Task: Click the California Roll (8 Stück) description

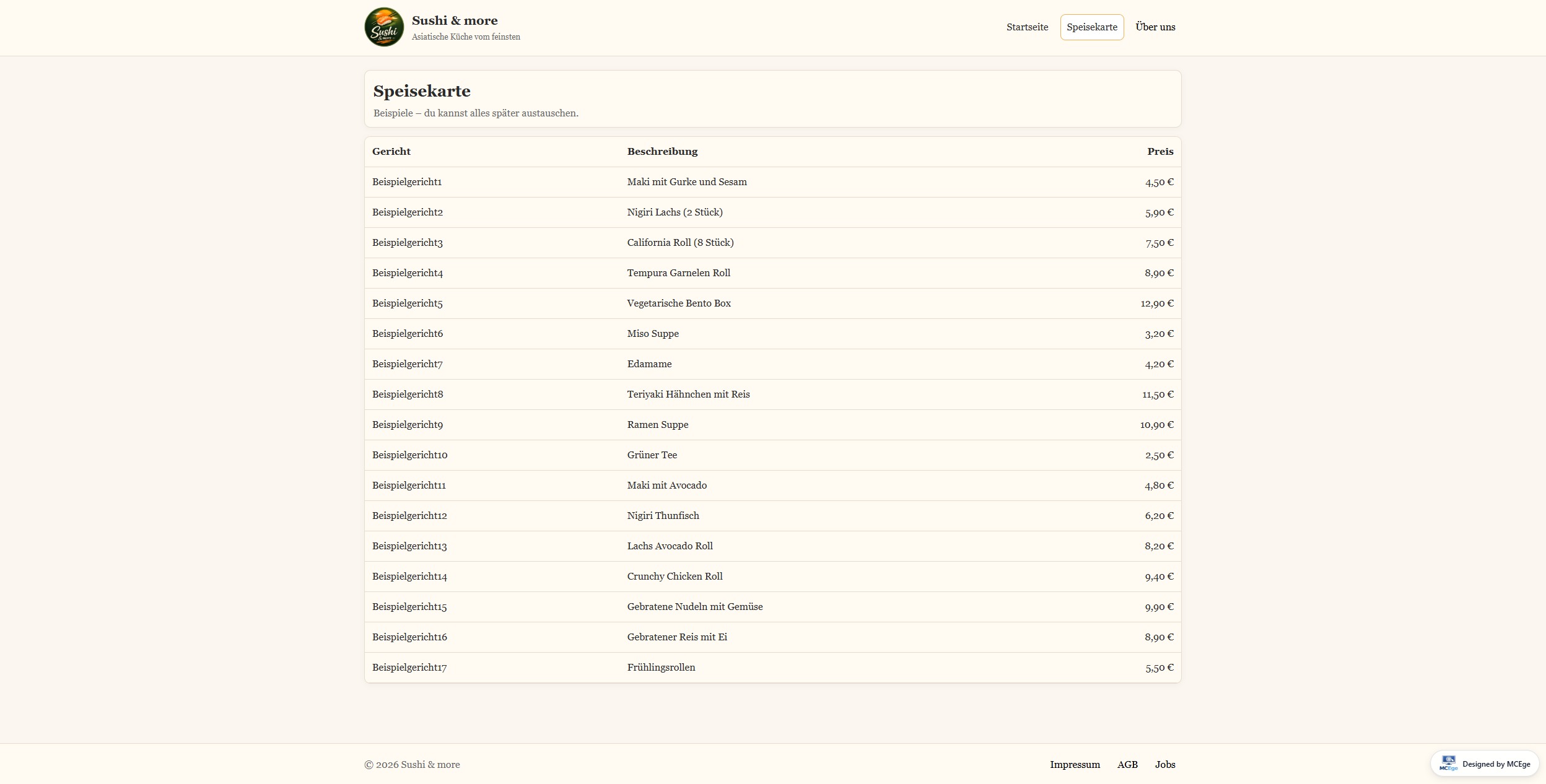Action: [x=680, y=243]
